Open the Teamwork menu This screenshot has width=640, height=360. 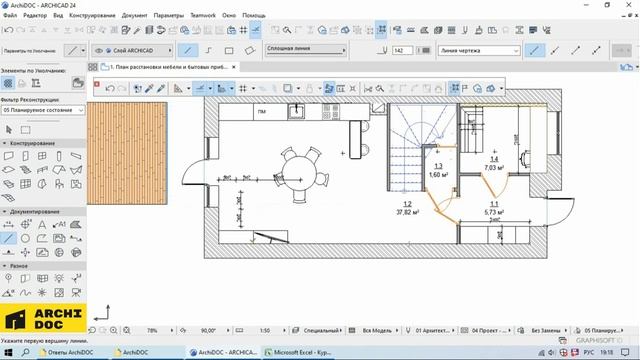click(x=203, y=15)
